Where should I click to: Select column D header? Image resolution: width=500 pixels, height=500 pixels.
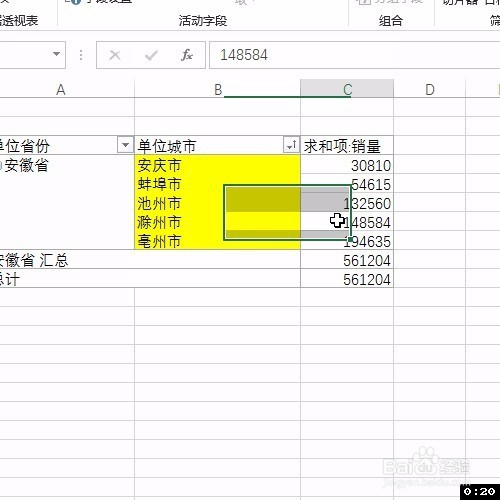[x=430, y=90]
